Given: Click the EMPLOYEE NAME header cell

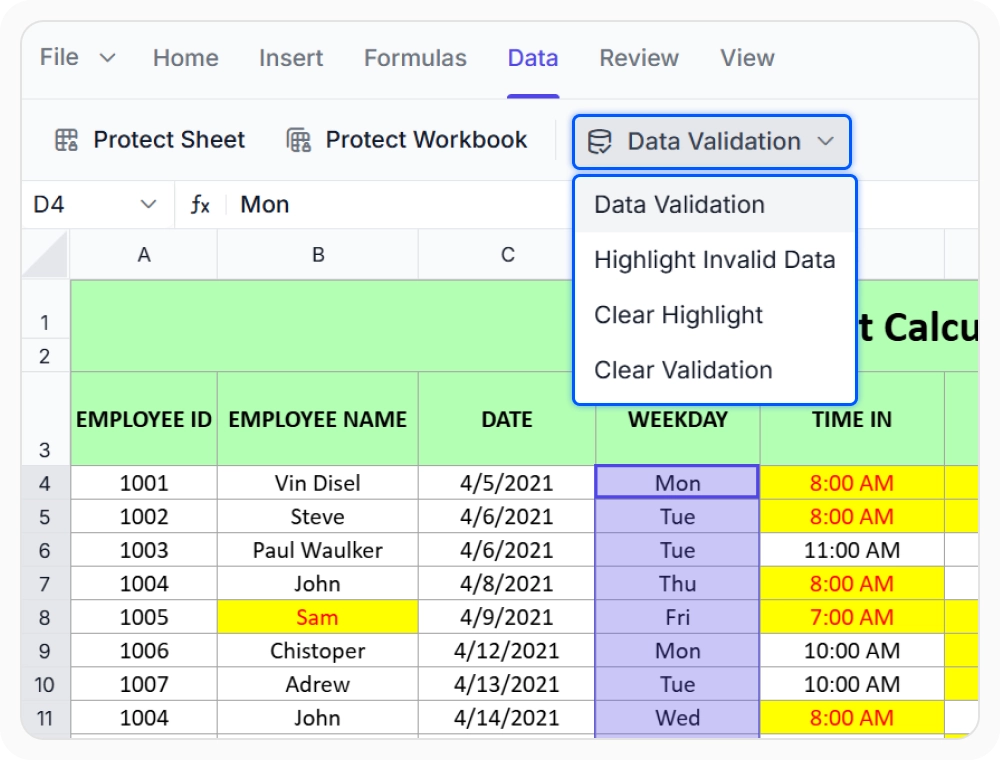Looking at the screenshot, I should (318, 419).
